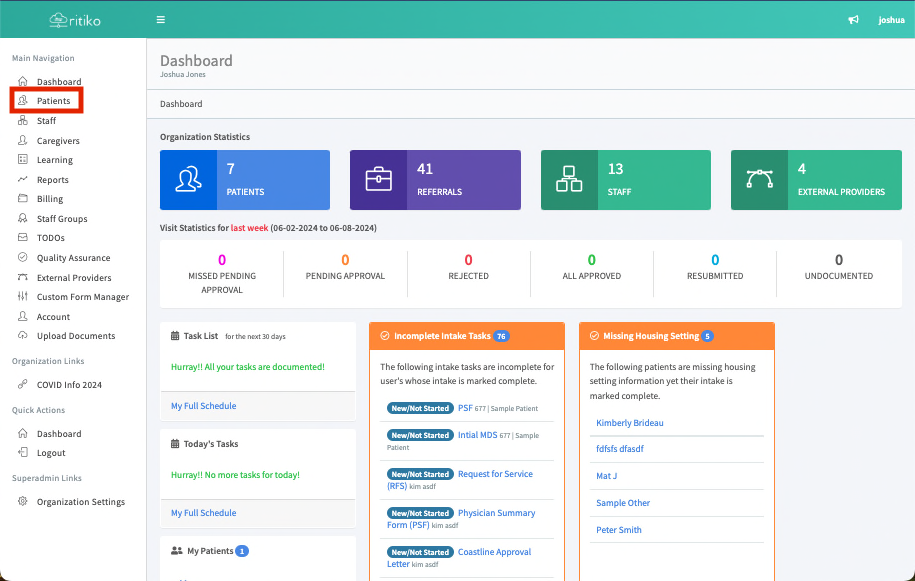
Task: Click the Billing folder icon in sidebar
Action: click(23, 199)
